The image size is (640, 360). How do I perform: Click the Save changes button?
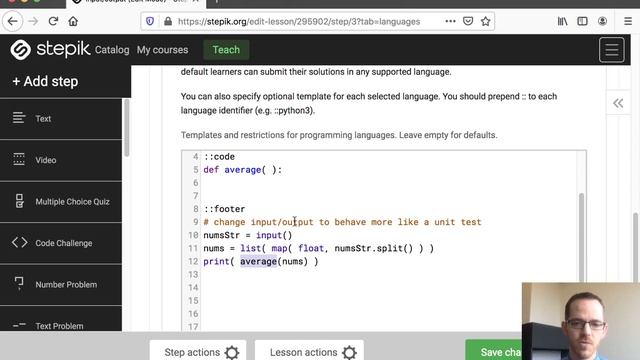(494, 350)
